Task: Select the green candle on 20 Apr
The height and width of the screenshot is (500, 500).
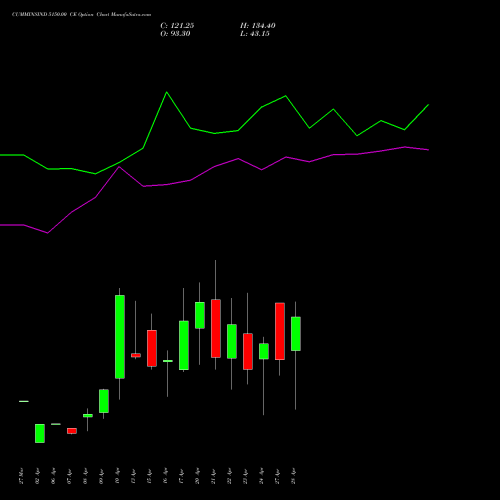Action: point(200,315)
